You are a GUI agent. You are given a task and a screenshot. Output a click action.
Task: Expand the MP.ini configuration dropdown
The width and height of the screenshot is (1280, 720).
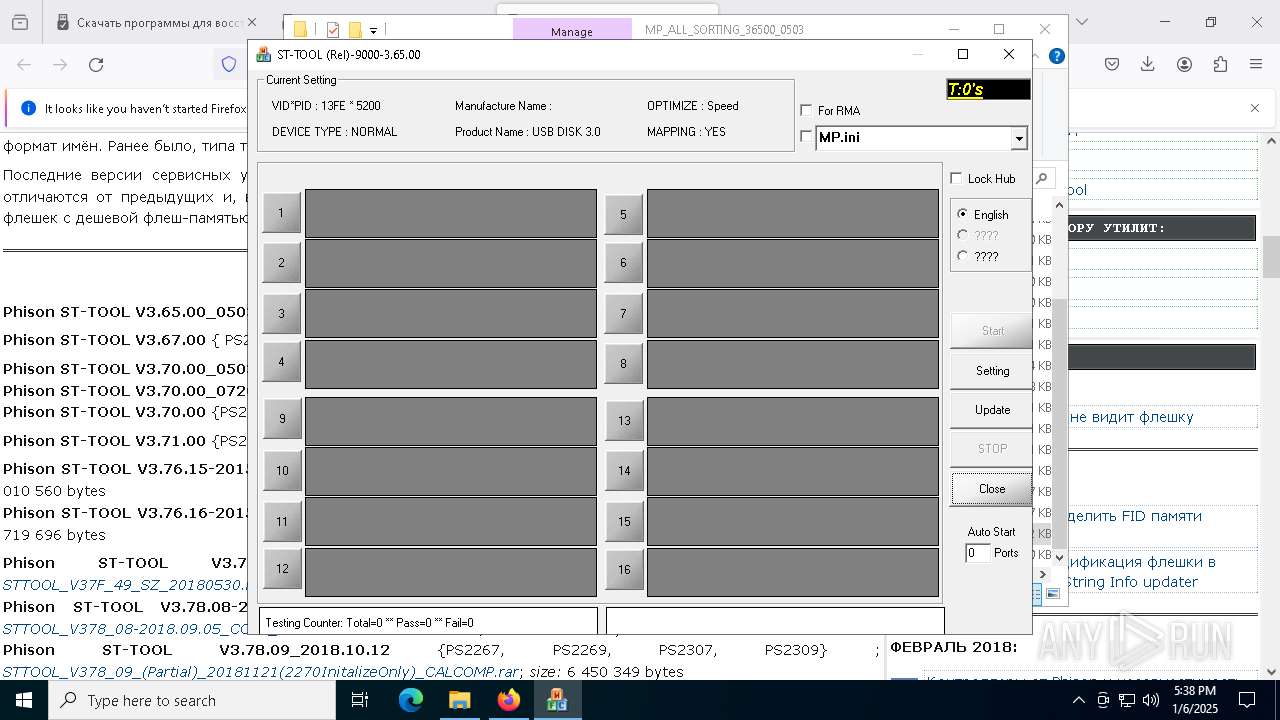coord(1019,138)
